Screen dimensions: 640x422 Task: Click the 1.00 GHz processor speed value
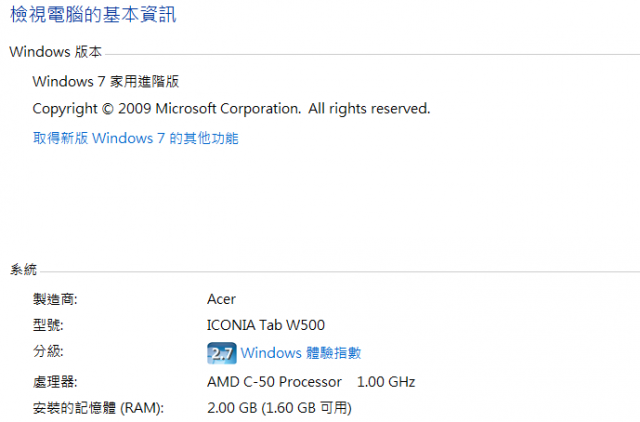coord(386,382)
